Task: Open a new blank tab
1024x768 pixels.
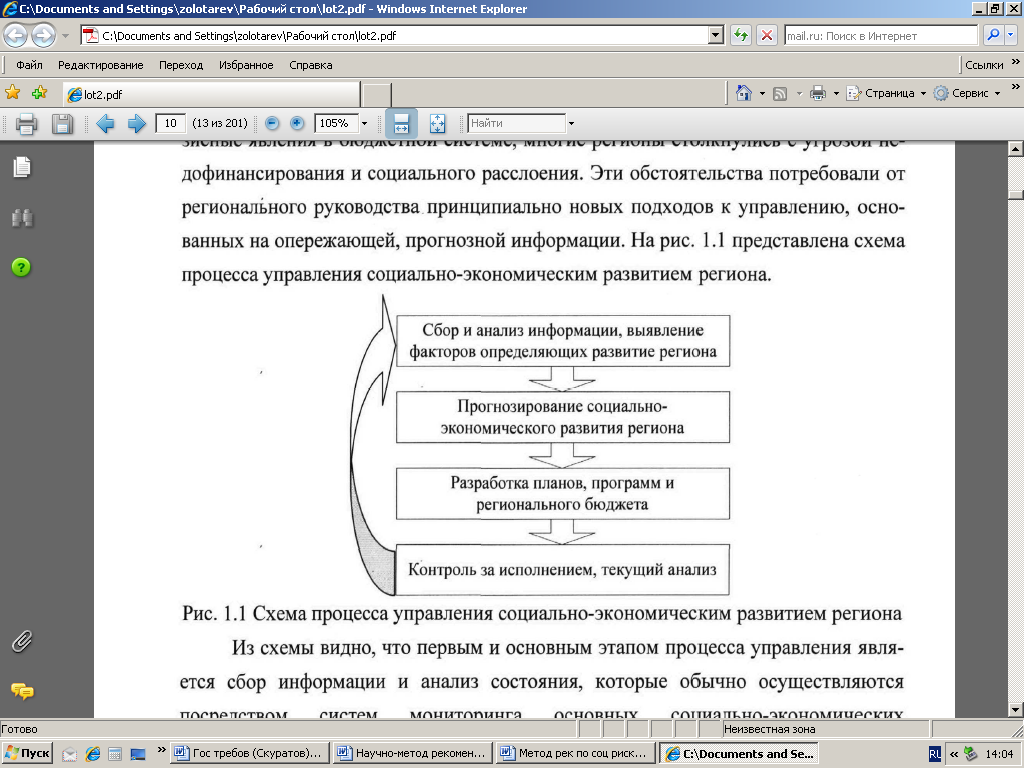Action: 377,95
